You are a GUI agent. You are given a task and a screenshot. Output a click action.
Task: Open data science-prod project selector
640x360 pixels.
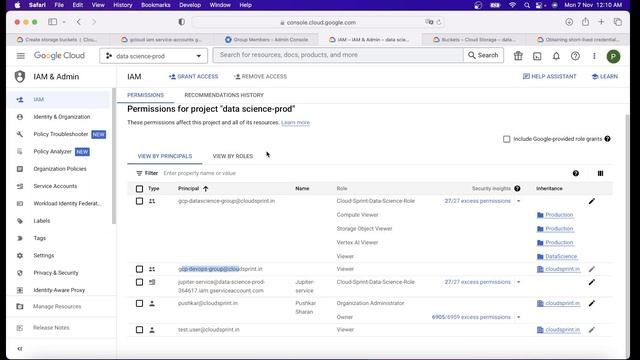[153, 56]
